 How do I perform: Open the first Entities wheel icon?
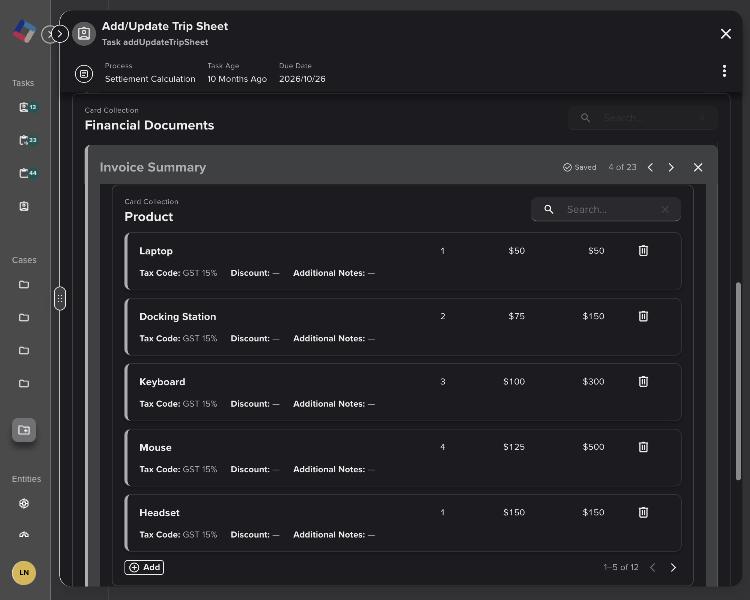pos(24,504)
